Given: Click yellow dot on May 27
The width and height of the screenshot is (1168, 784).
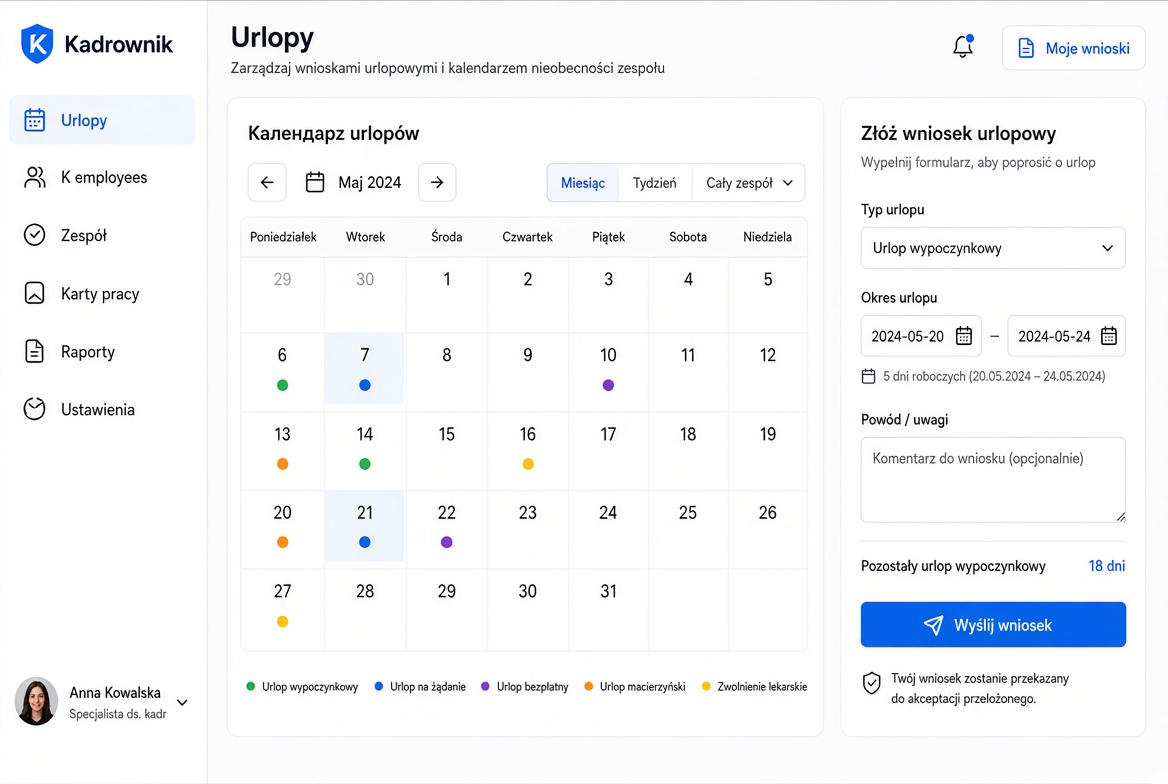Looking at the screenshot, I should 282,621.
